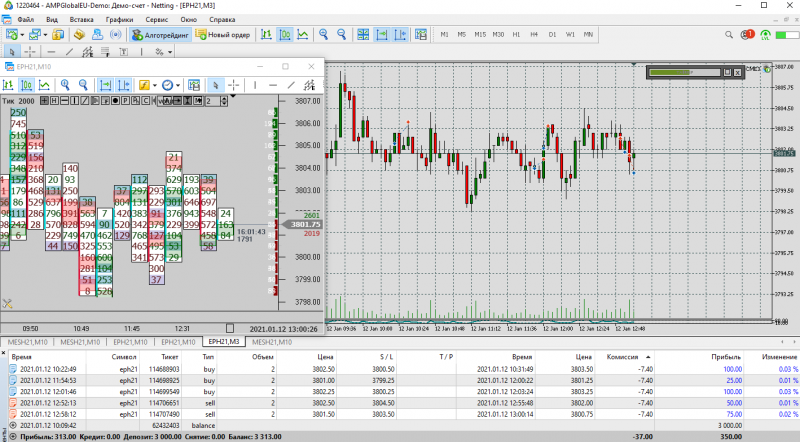The height and width of the screenshot is (442, 800).
Task: Zoom out on the main chart toolbar
Action: click(x=341, y=35)
